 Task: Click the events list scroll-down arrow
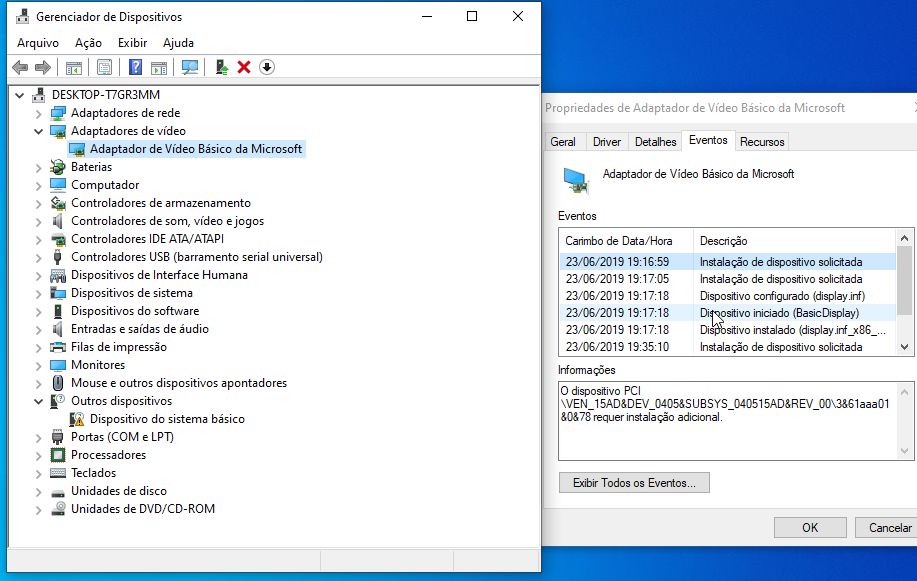[905, 347]
